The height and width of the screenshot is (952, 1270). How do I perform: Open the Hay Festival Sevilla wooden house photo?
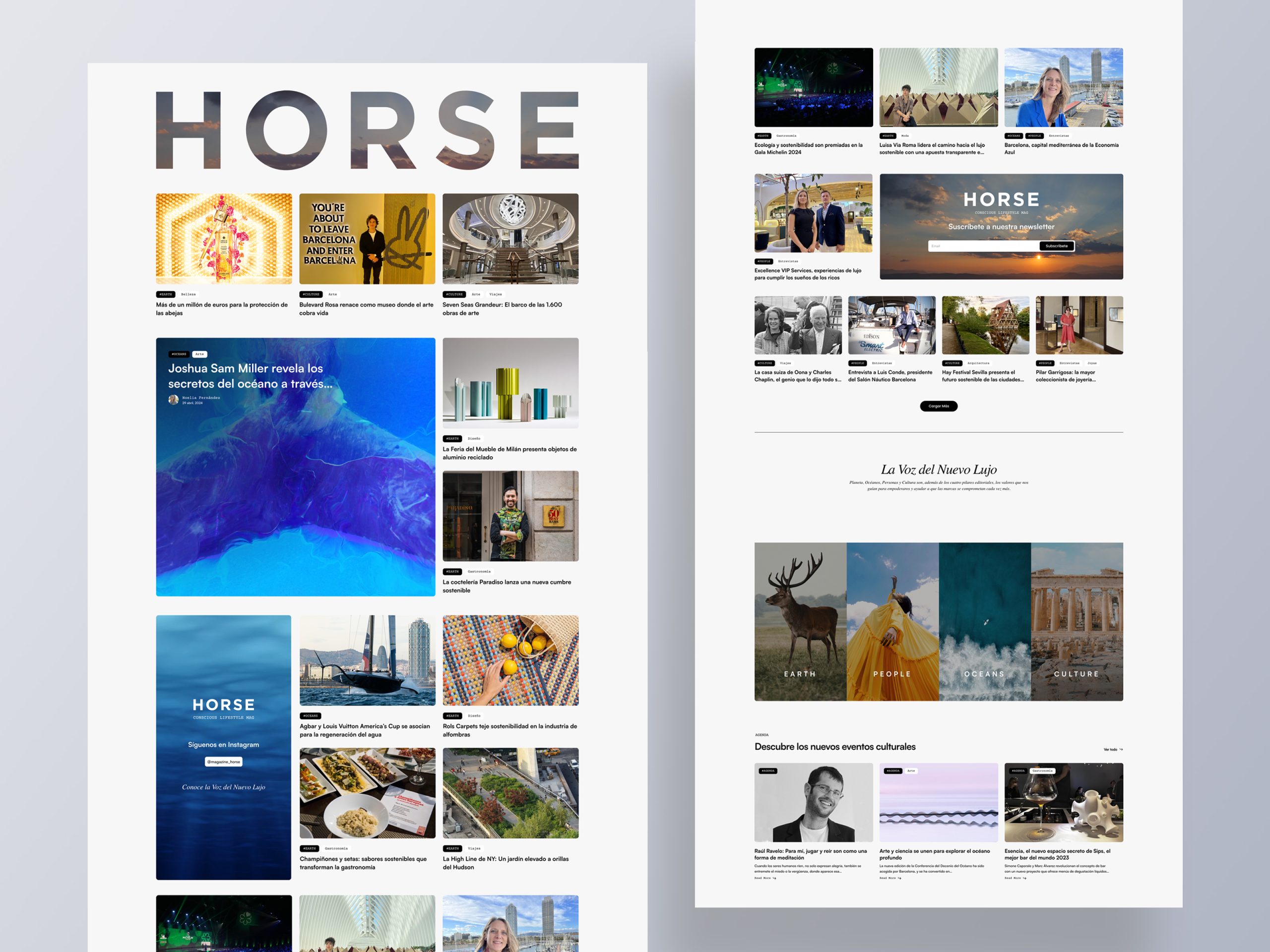tap(985, 325)
